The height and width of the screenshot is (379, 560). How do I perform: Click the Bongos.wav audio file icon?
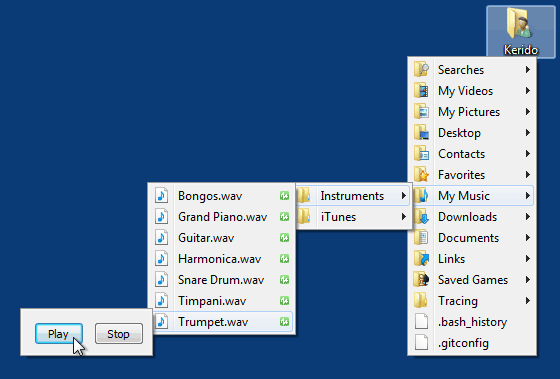pos(161,196)
